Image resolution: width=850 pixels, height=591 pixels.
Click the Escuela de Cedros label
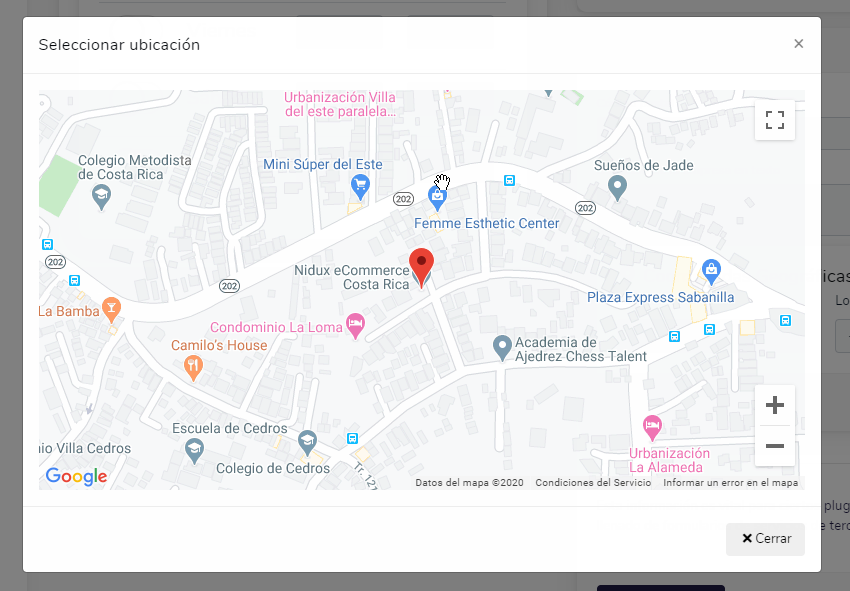[230, 428]
